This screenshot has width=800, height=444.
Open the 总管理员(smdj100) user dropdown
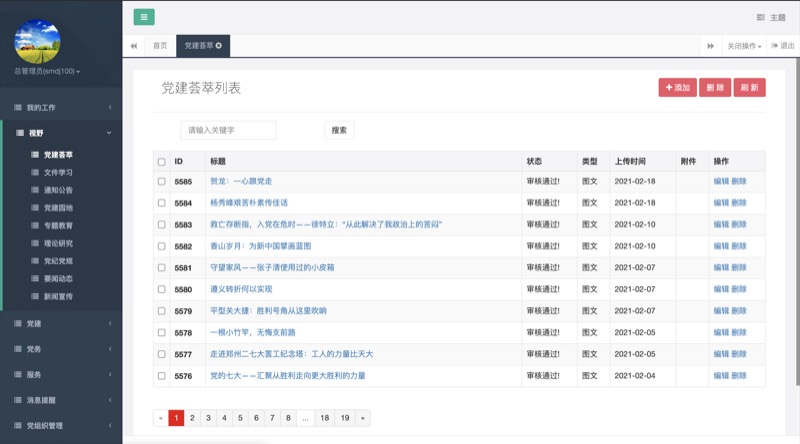tap(47, 71)
